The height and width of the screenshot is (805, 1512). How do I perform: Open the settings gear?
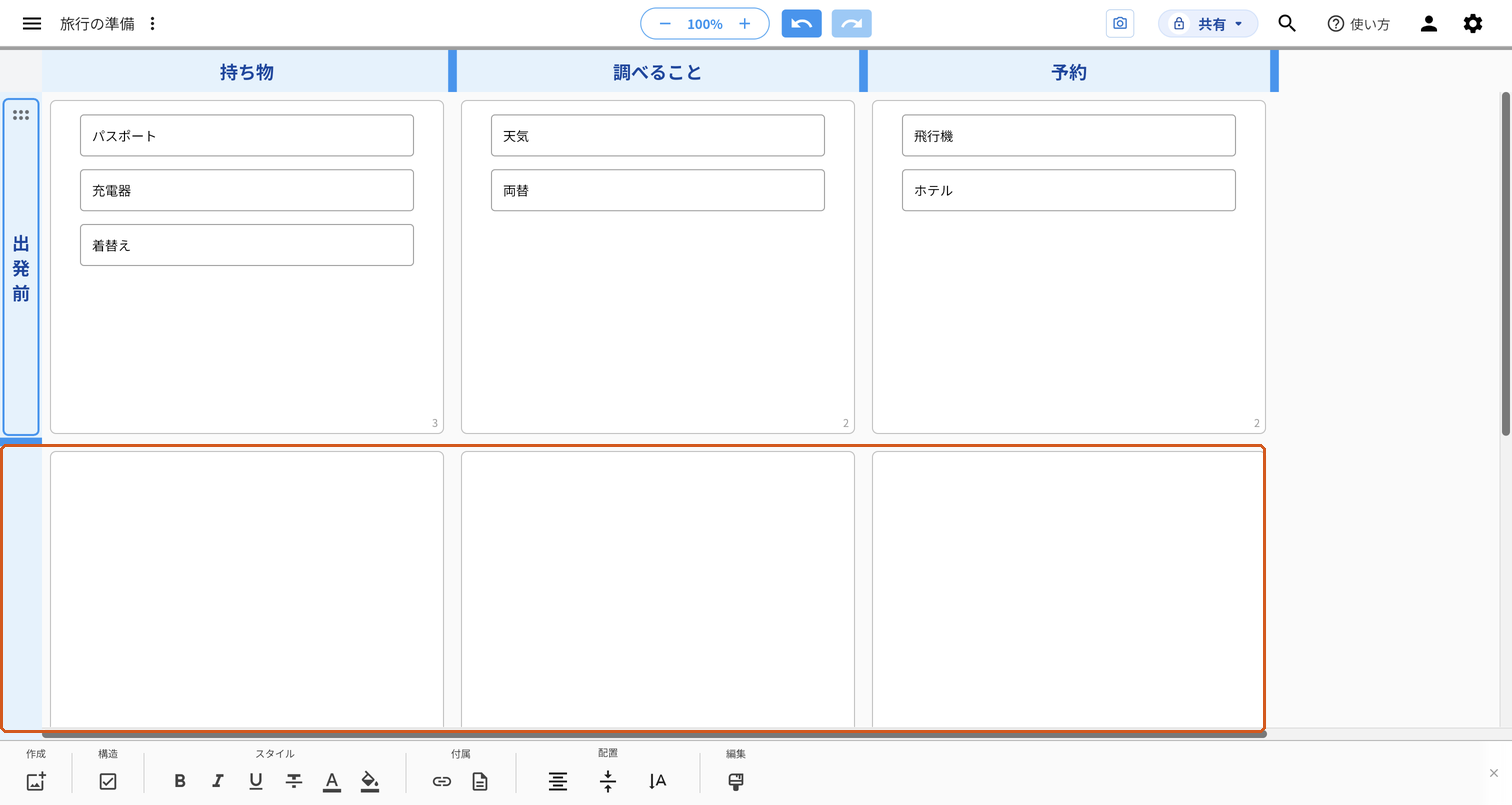(1473, 23)
